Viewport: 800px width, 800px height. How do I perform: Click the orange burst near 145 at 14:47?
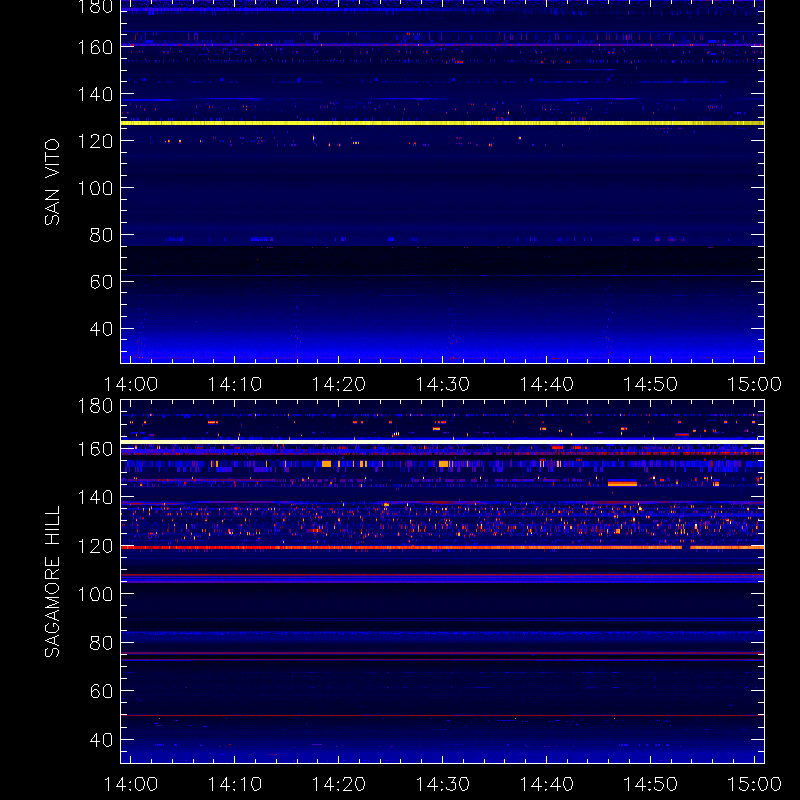622,483
